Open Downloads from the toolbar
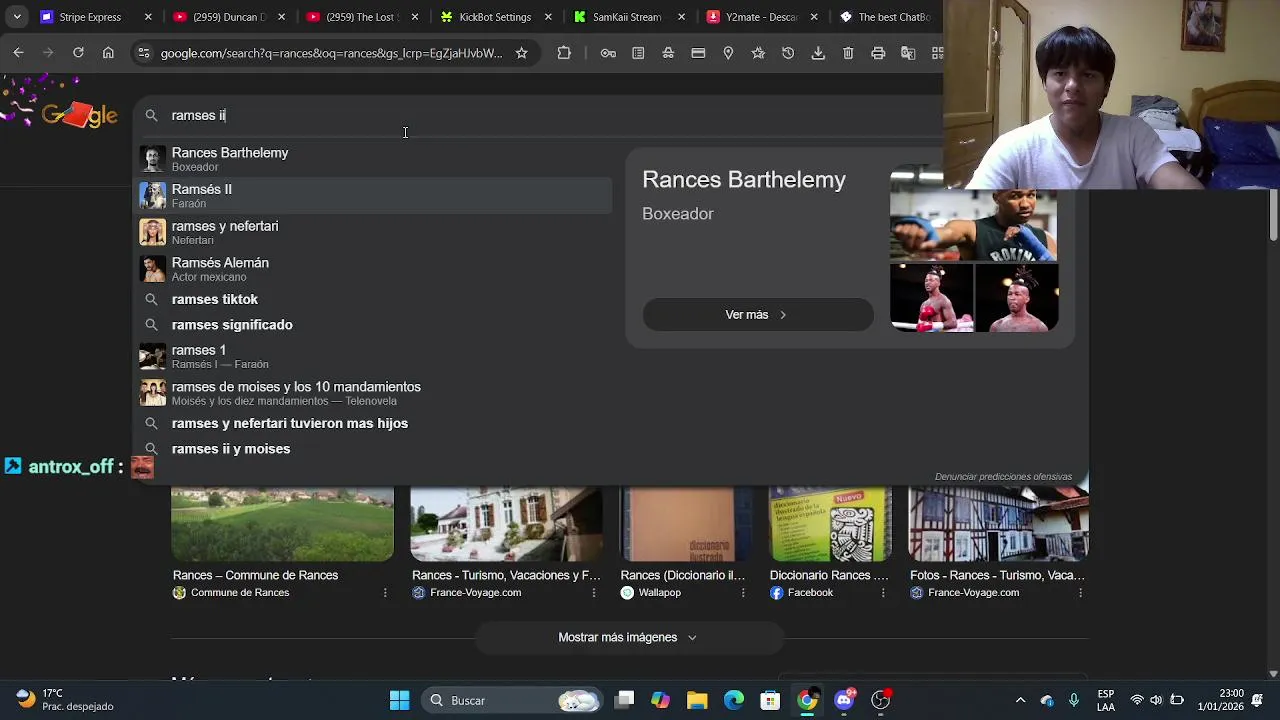The height and width of the screenshot is (720, 1280). 818,53
